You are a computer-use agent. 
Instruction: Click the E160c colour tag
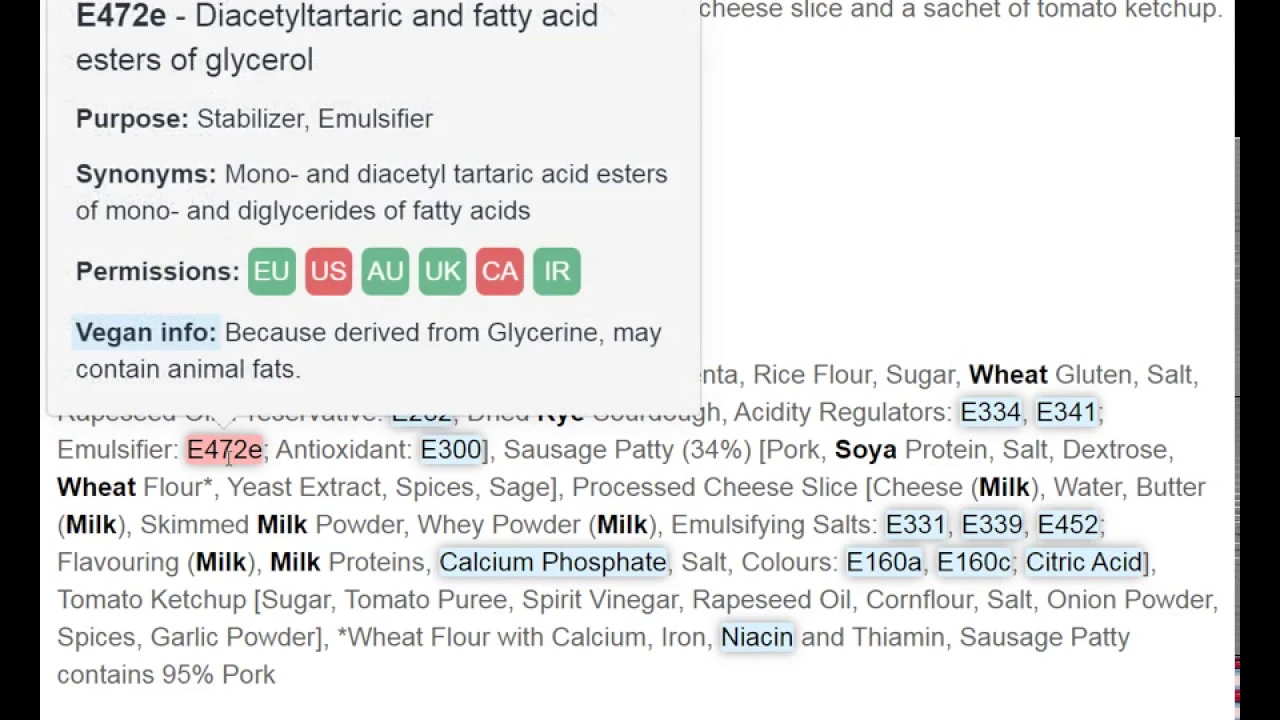[x=973, y=562]
